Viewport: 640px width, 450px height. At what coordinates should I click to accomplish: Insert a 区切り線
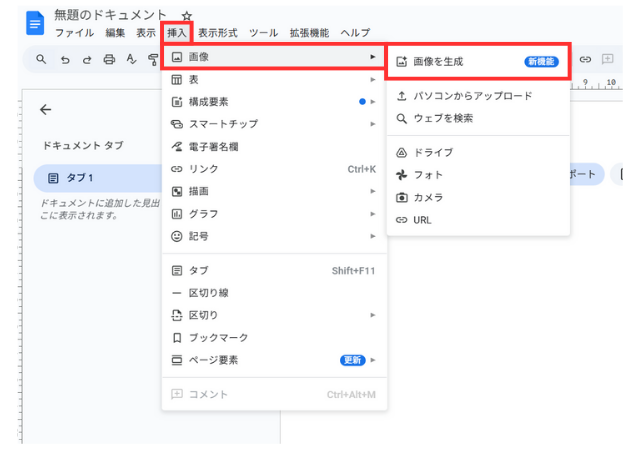[x=273, y=293]
